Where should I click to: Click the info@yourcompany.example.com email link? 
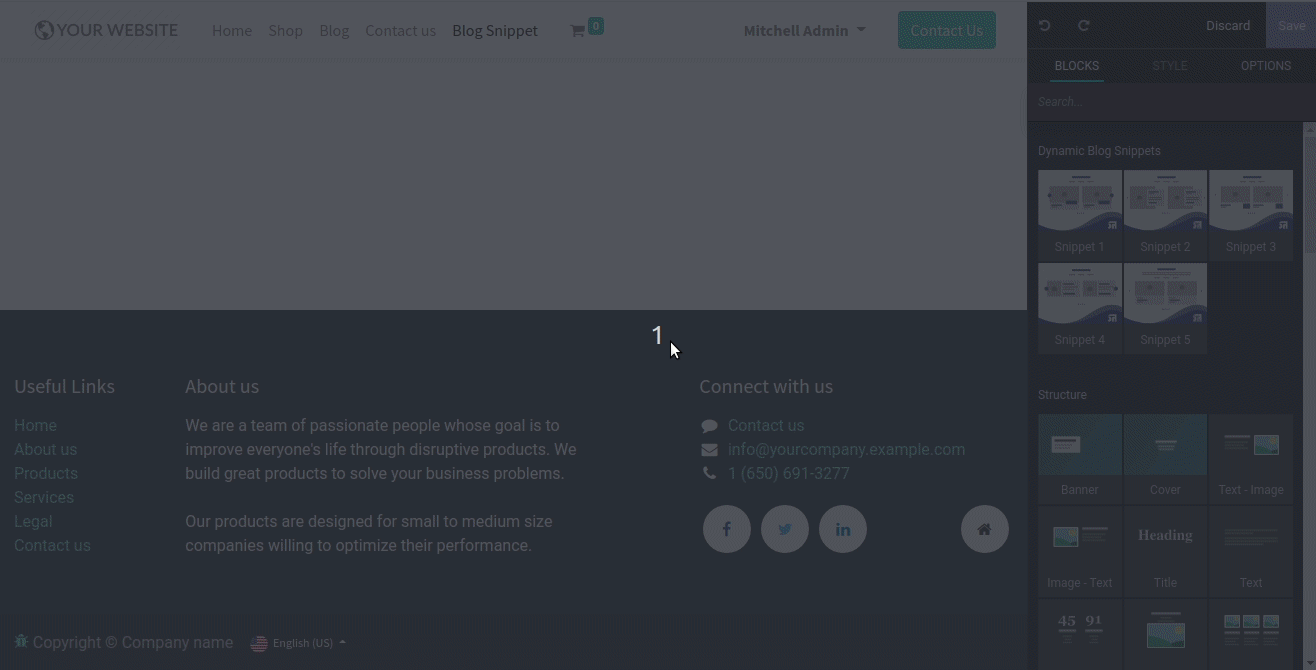pyautogui.click(x=846, y=449)
